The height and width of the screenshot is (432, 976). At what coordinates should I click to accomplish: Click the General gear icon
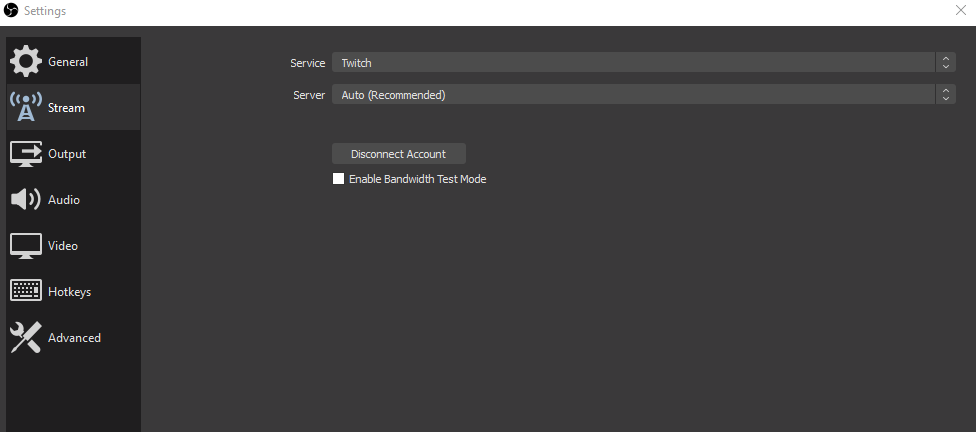26,61
